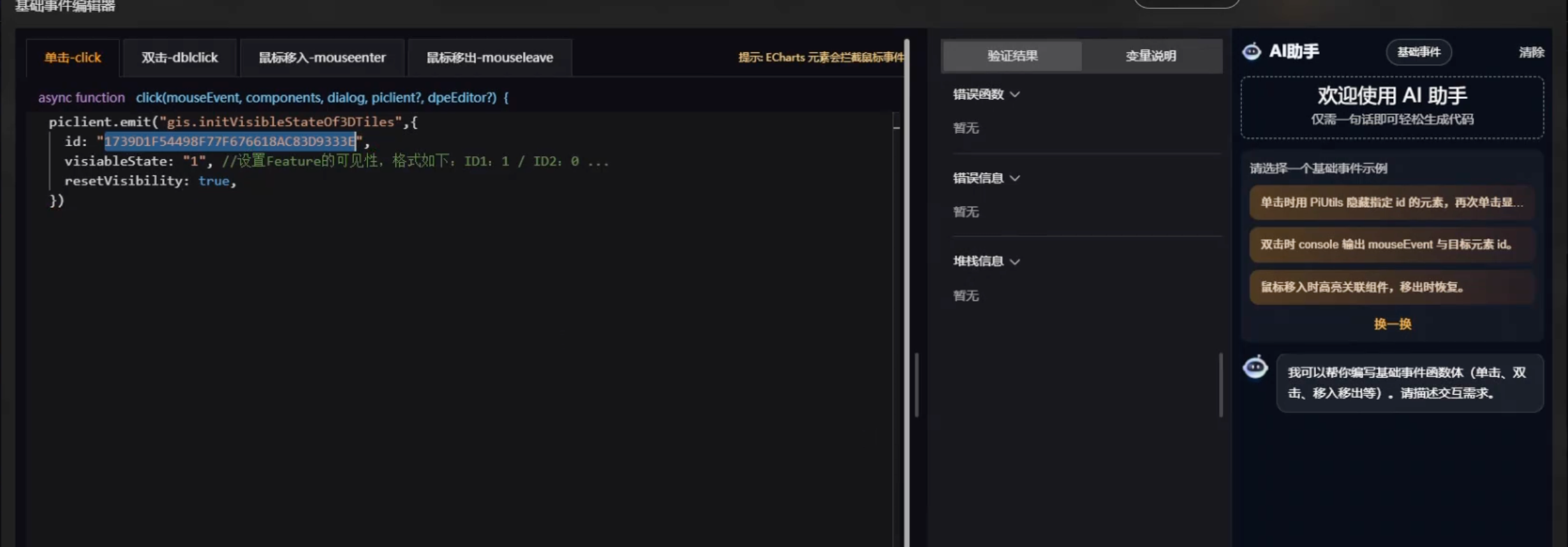Click the gis.initVisibleStateOf3DTiles string
The height and width of the screenshot is (547, 1568).
pyautogui.click(x=281, y=122)
